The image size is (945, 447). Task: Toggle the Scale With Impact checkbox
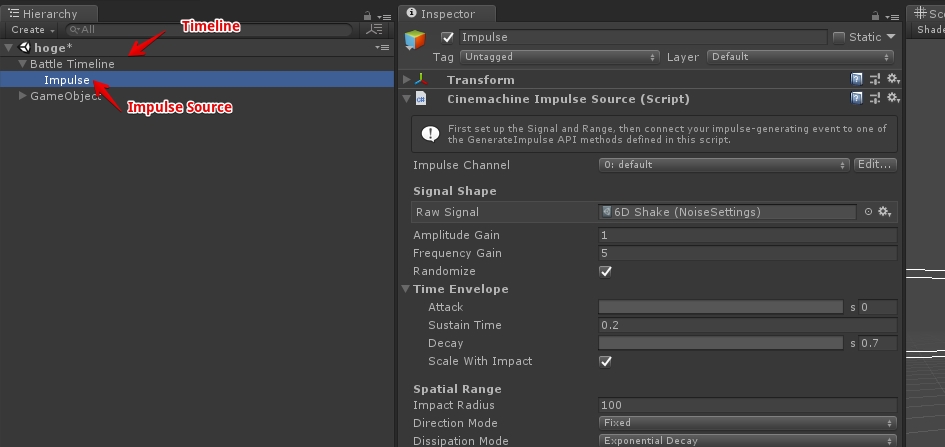pyautogui.click(x=605, y=361)
